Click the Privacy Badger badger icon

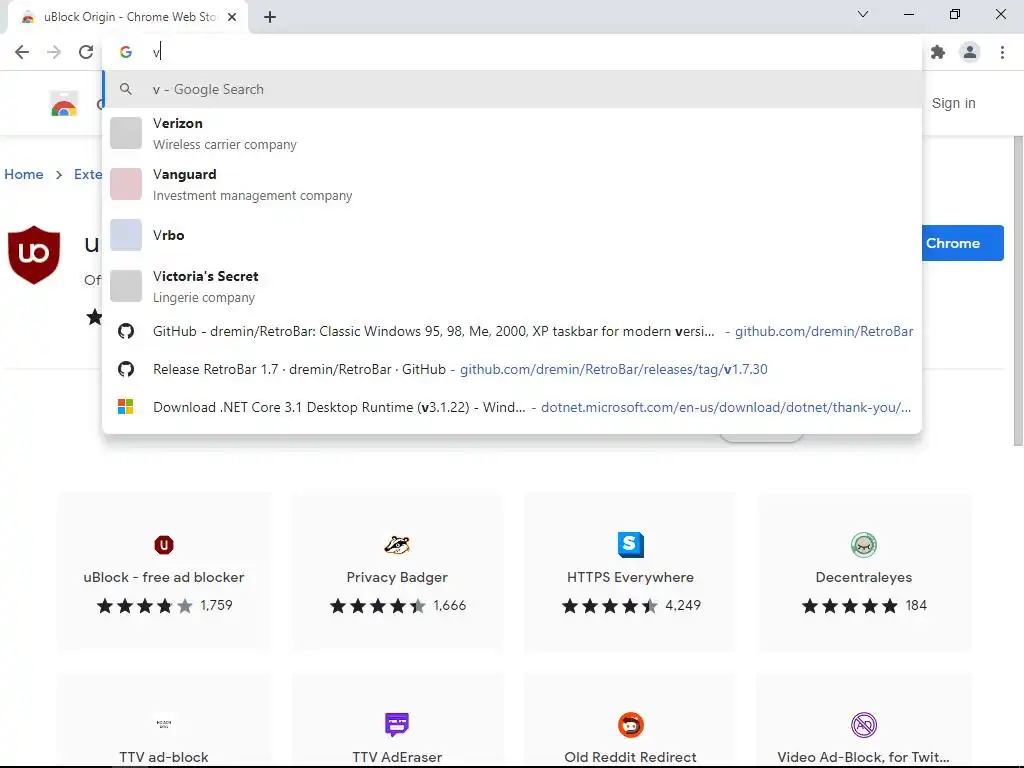pyautogui.click(x=397, y=545)
